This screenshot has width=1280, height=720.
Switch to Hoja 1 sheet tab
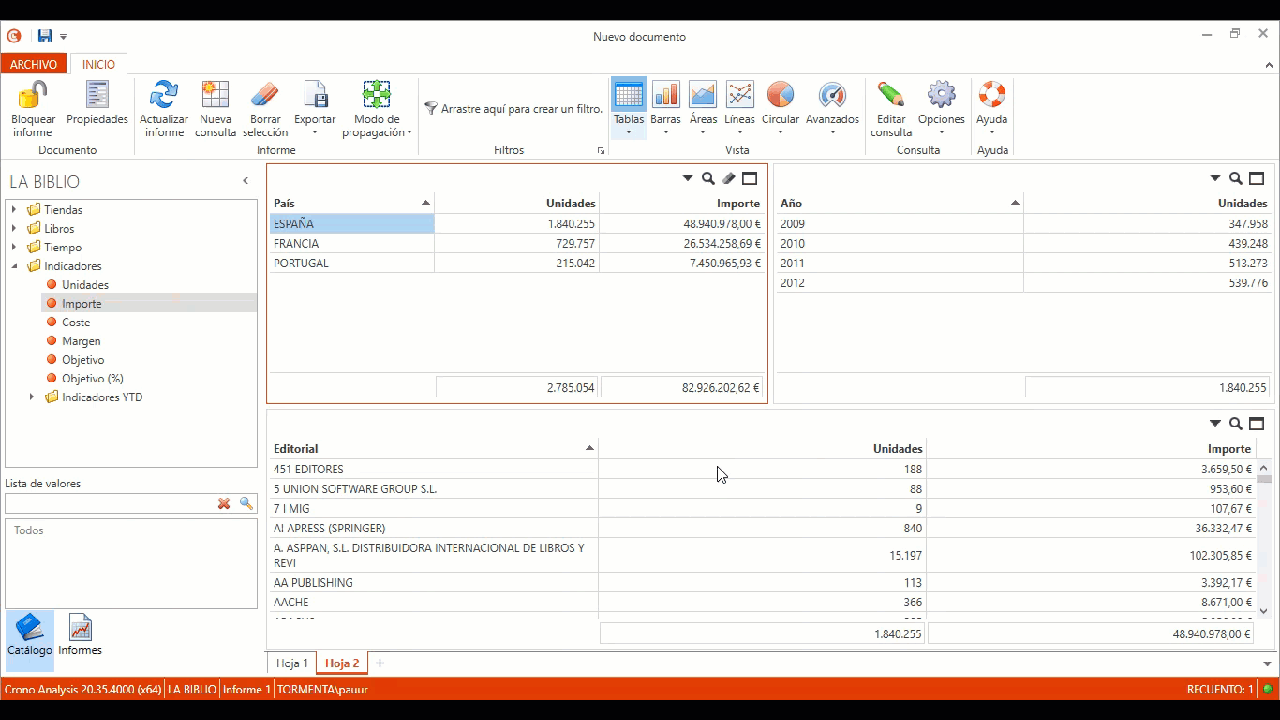tap(291, 663)
